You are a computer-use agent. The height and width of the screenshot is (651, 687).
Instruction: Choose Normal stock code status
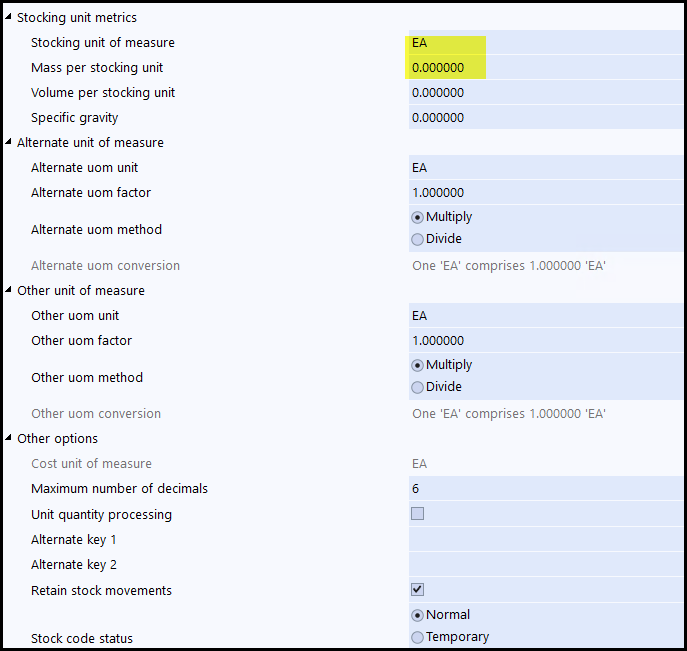[418, 615]
